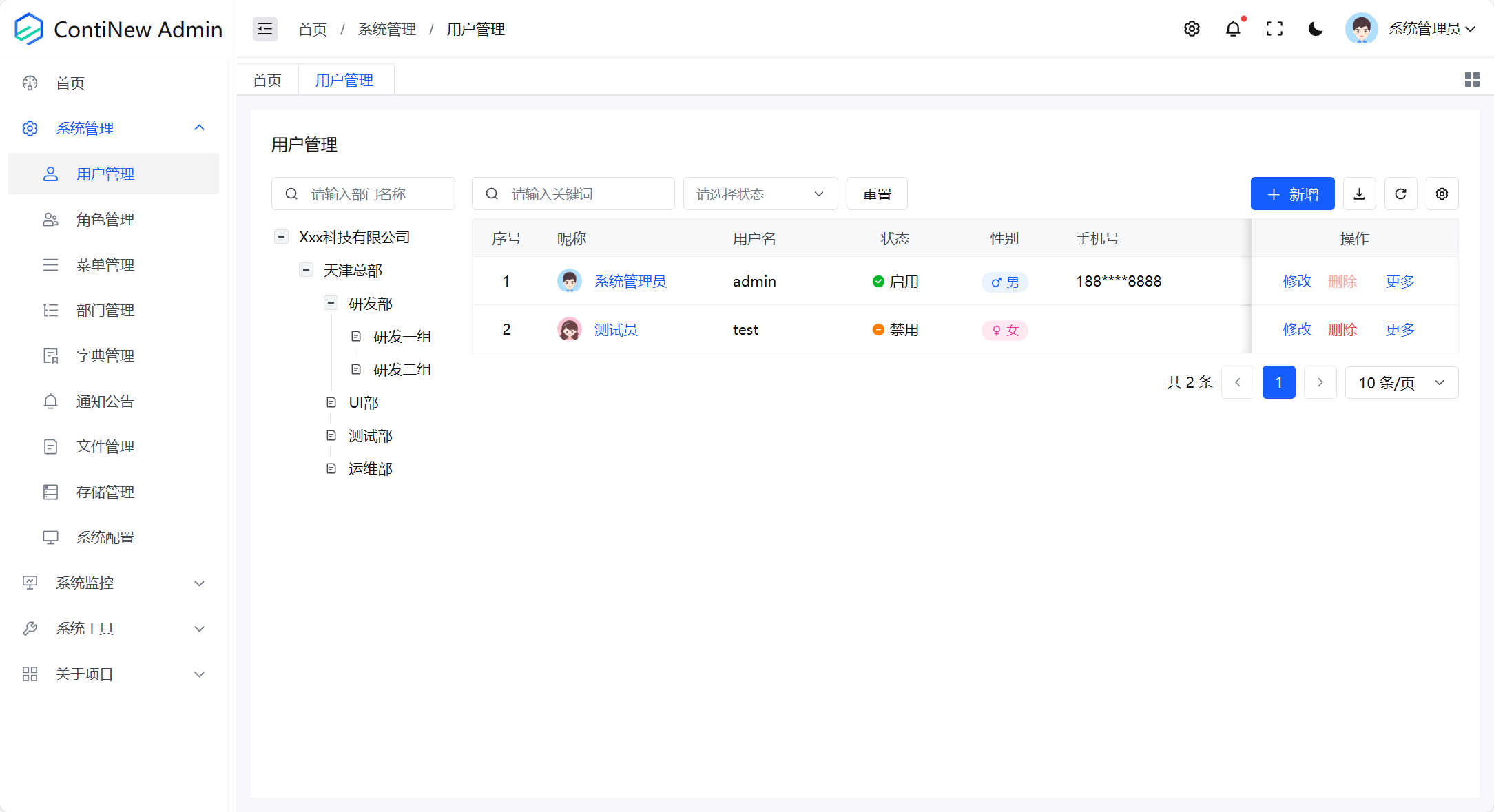Select 存储管理 in the sidebar
The image size is (1494, 812).
click(105, 492)
